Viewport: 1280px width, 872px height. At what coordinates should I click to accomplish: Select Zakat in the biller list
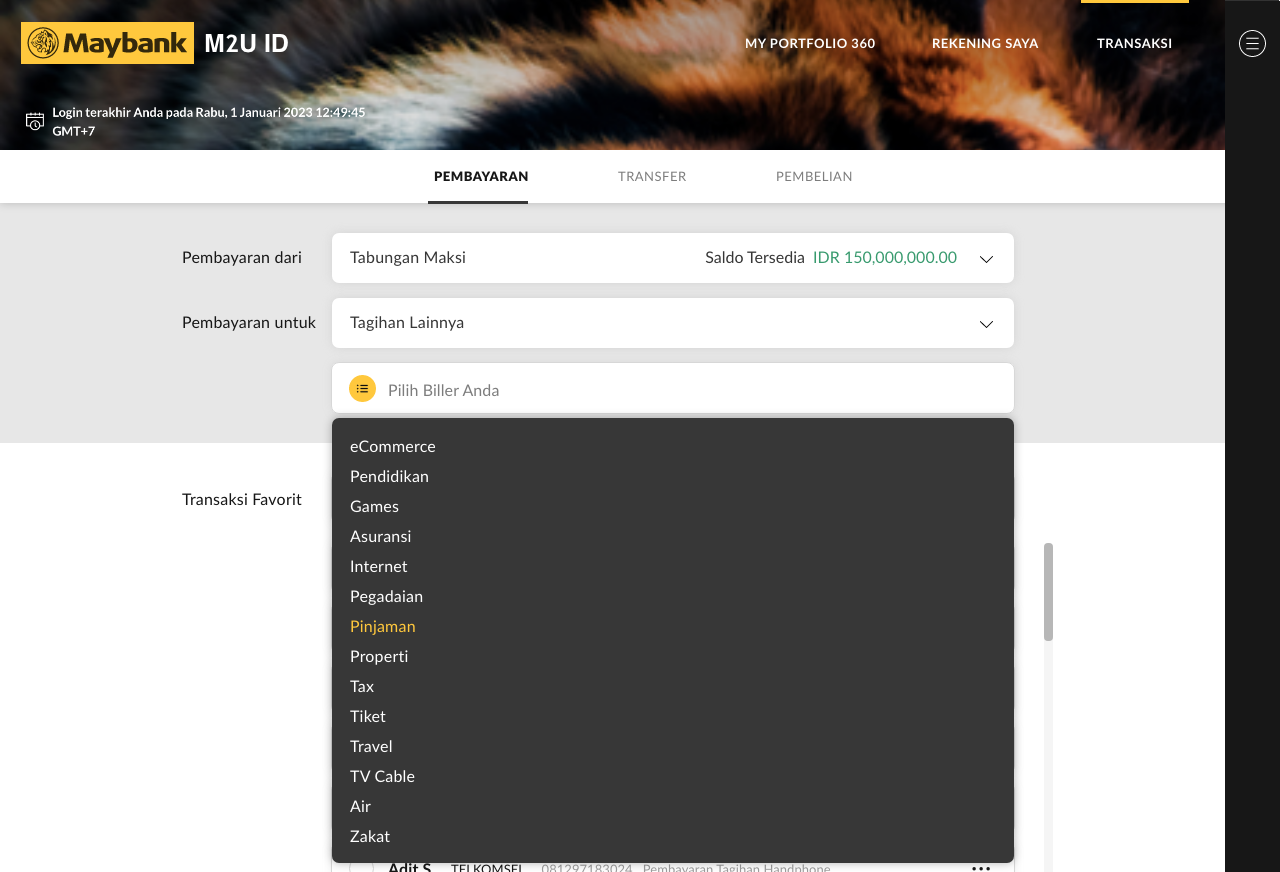370,836
